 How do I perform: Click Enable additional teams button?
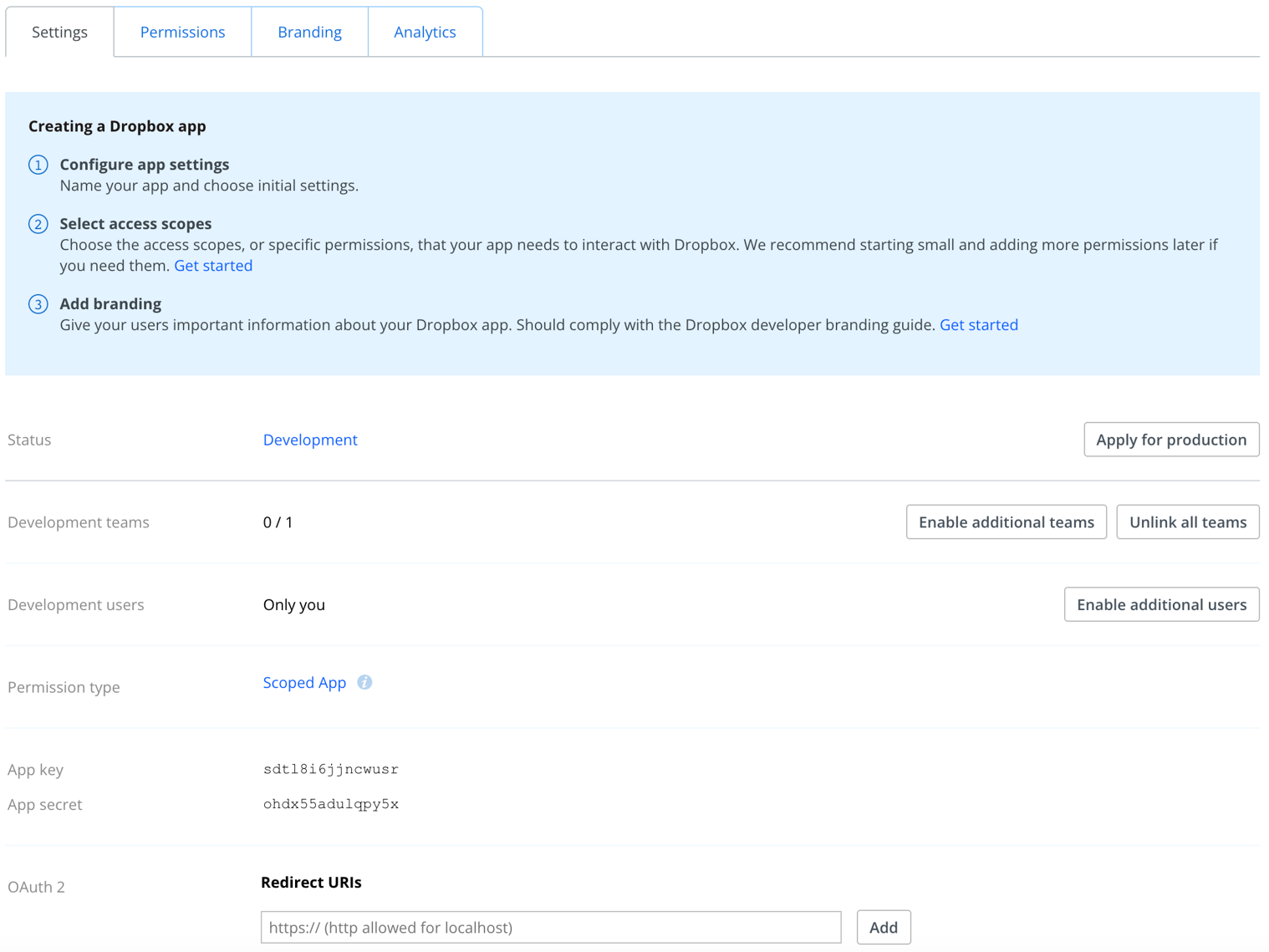click(1006, 522)
